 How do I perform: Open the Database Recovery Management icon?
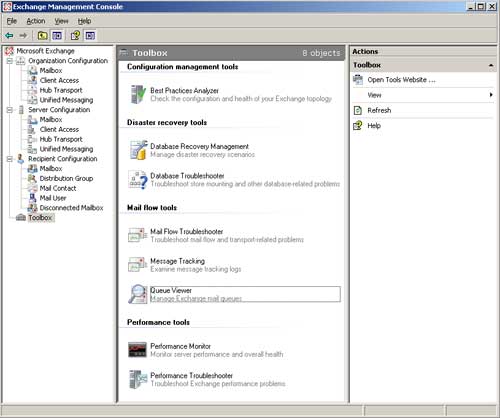[x=138, y=150]
